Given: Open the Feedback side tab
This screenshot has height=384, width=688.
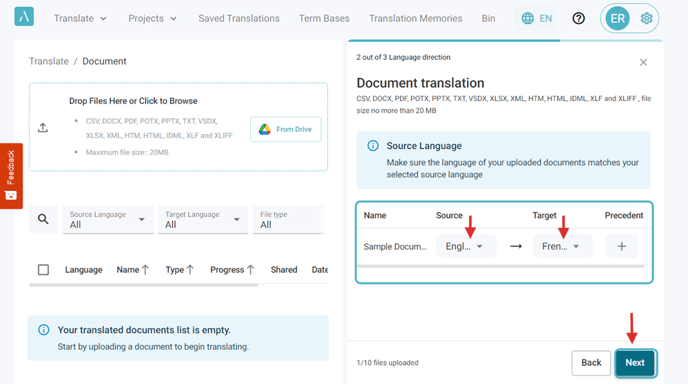Looking at the screenshot, I should click(x=11, y=176).
